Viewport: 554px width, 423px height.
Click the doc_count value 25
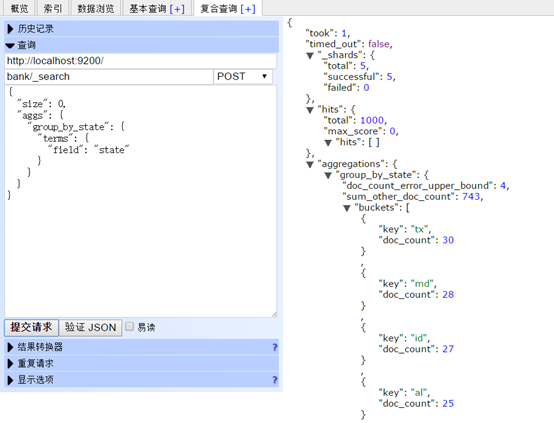pyautogui.click(x=448, y=403)
